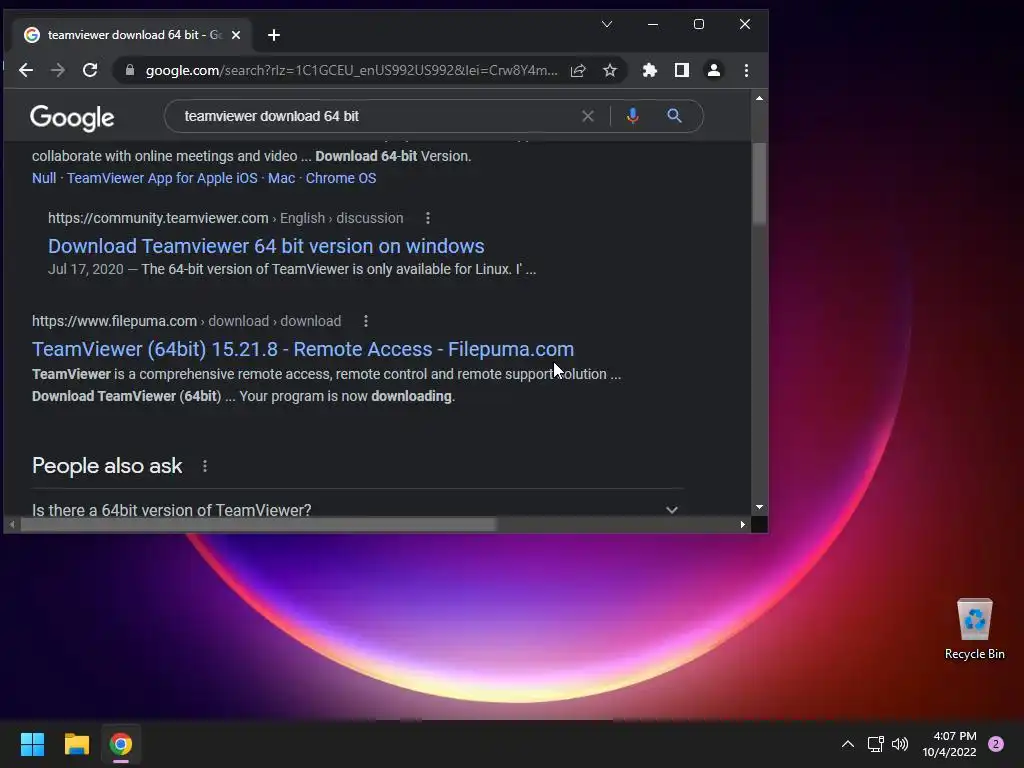The height and width of the screenshot is (768, 1024).
Task: Open the 'Mac' sitelink
Action: (x=281, y=178)
